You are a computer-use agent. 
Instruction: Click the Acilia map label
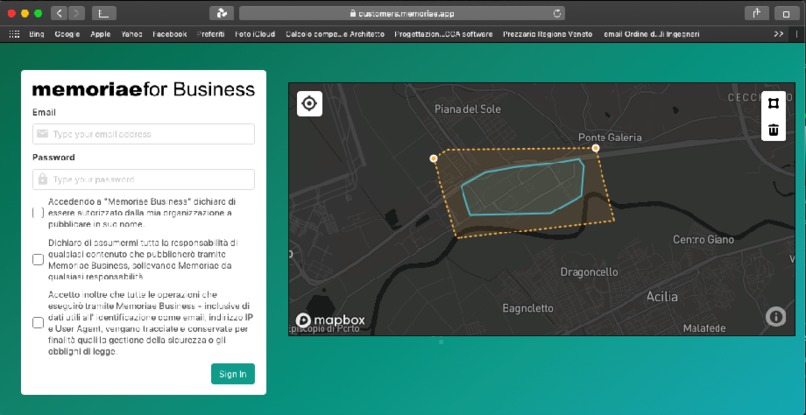click(x=662, y=296)
